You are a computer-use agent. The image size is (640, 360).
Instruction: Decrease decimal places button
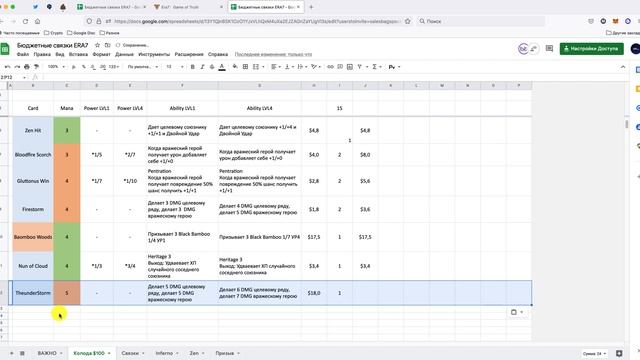(x=93, y=67)
